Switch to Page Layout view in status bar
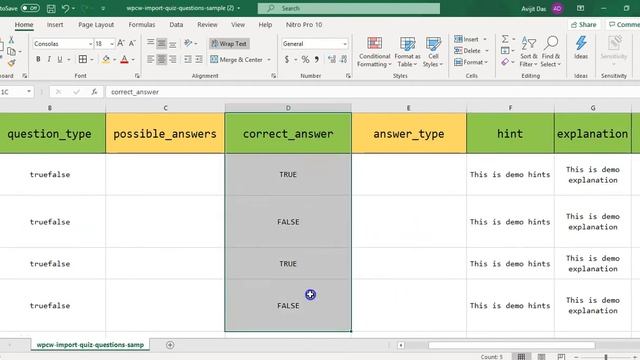This screenshot has height=360, width=640. click(541, 357)
